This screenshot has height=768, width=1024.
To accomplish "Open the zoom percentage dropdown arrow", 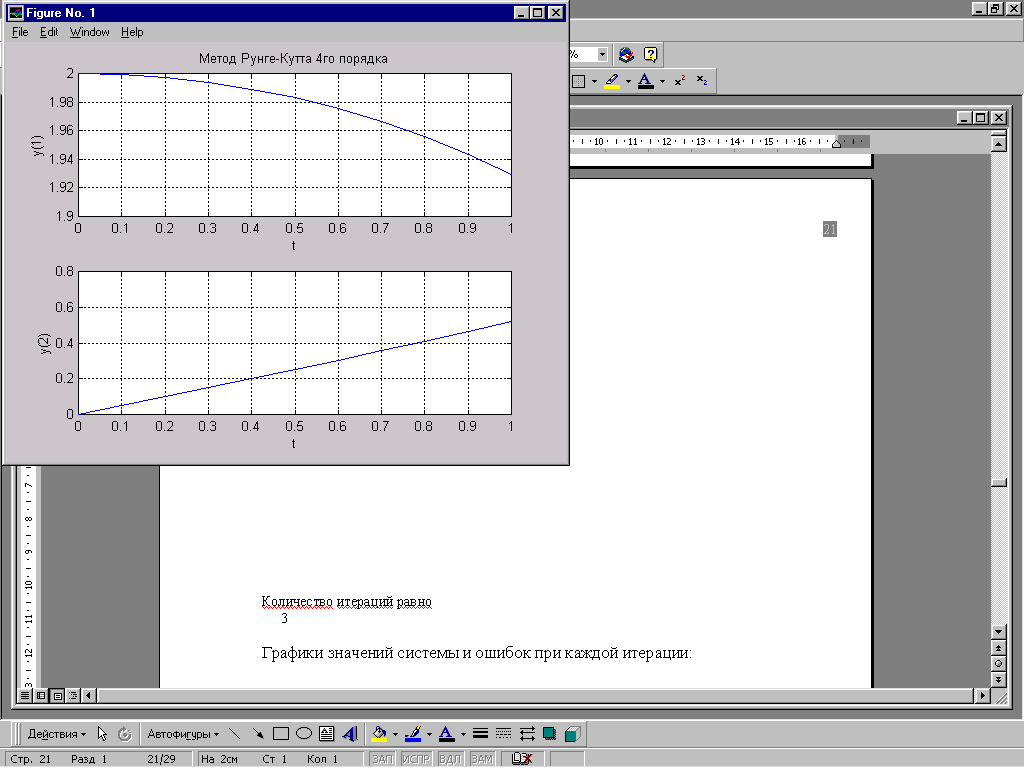I will (x=602, y=54).
